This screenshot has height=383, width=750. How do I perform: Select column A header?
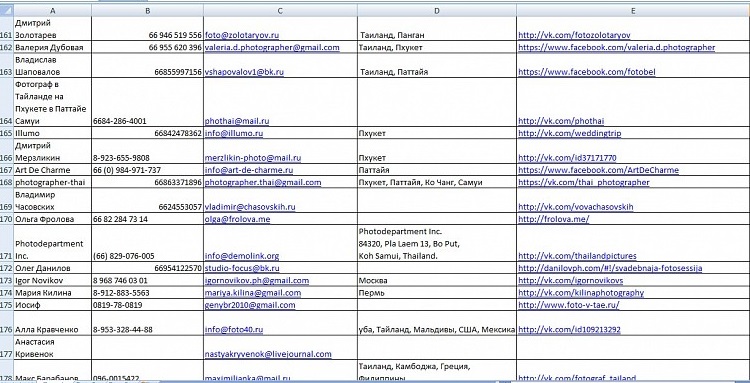pos(53,11)
